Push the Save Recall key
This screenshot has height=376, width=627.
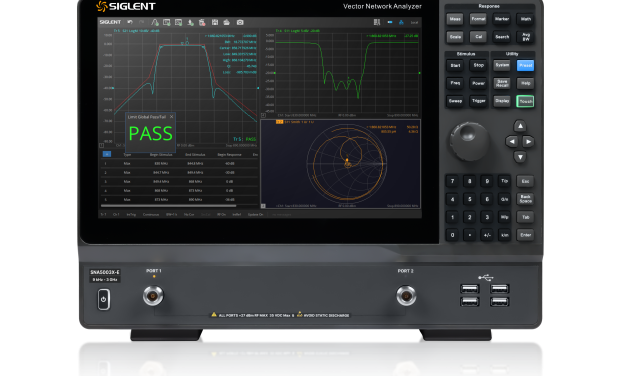coord(502,83)
